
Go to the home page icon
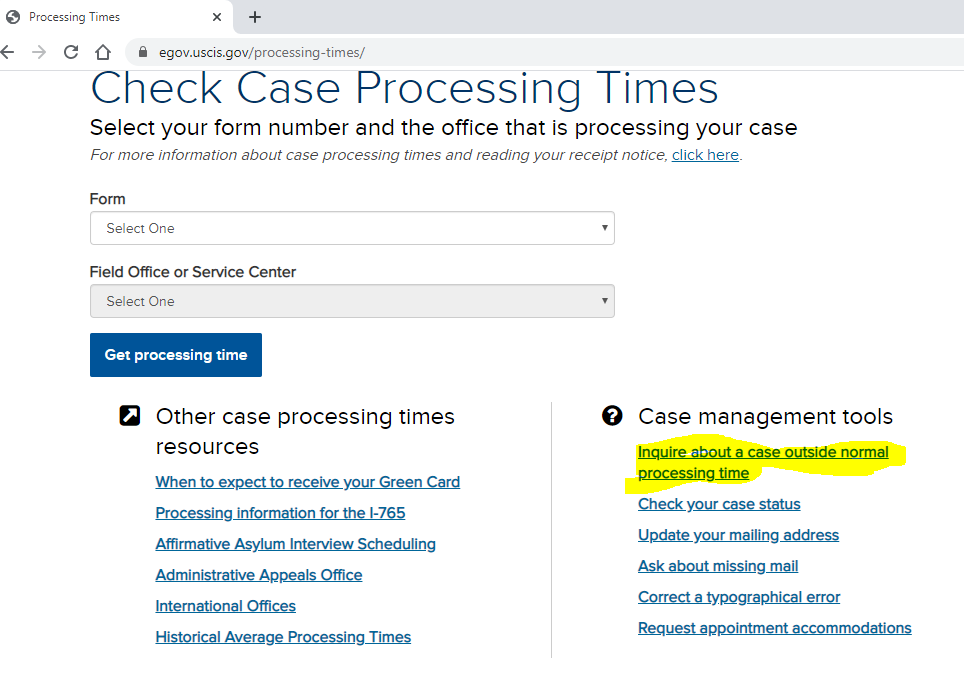click(103, 52)
